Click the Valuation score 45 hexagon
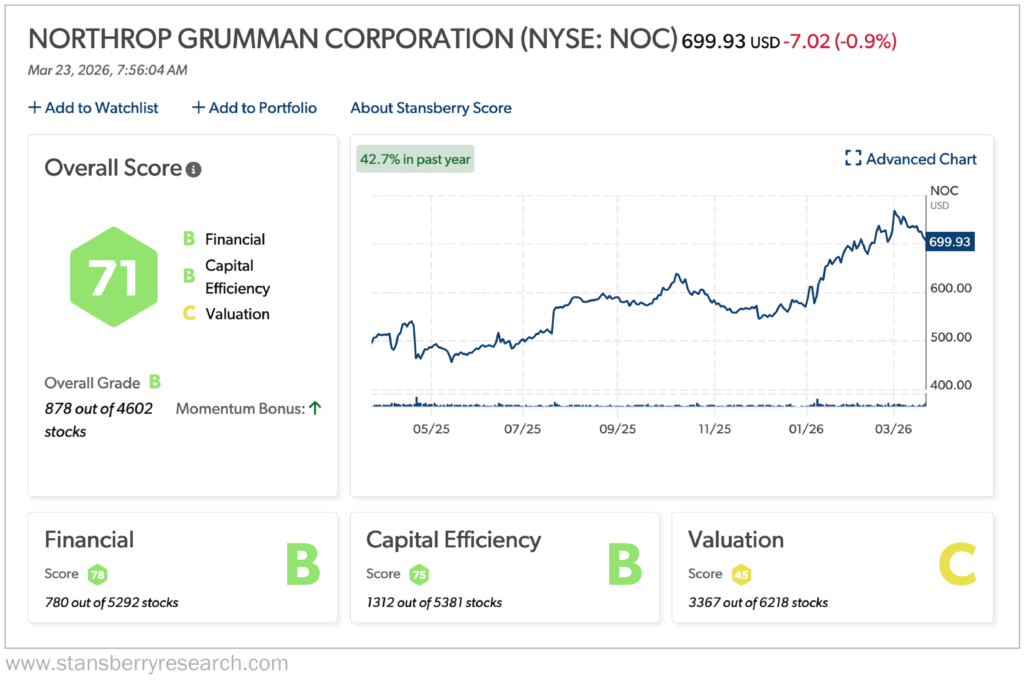The width and height of the screenshot is (1024, 683). click(741, 574)
